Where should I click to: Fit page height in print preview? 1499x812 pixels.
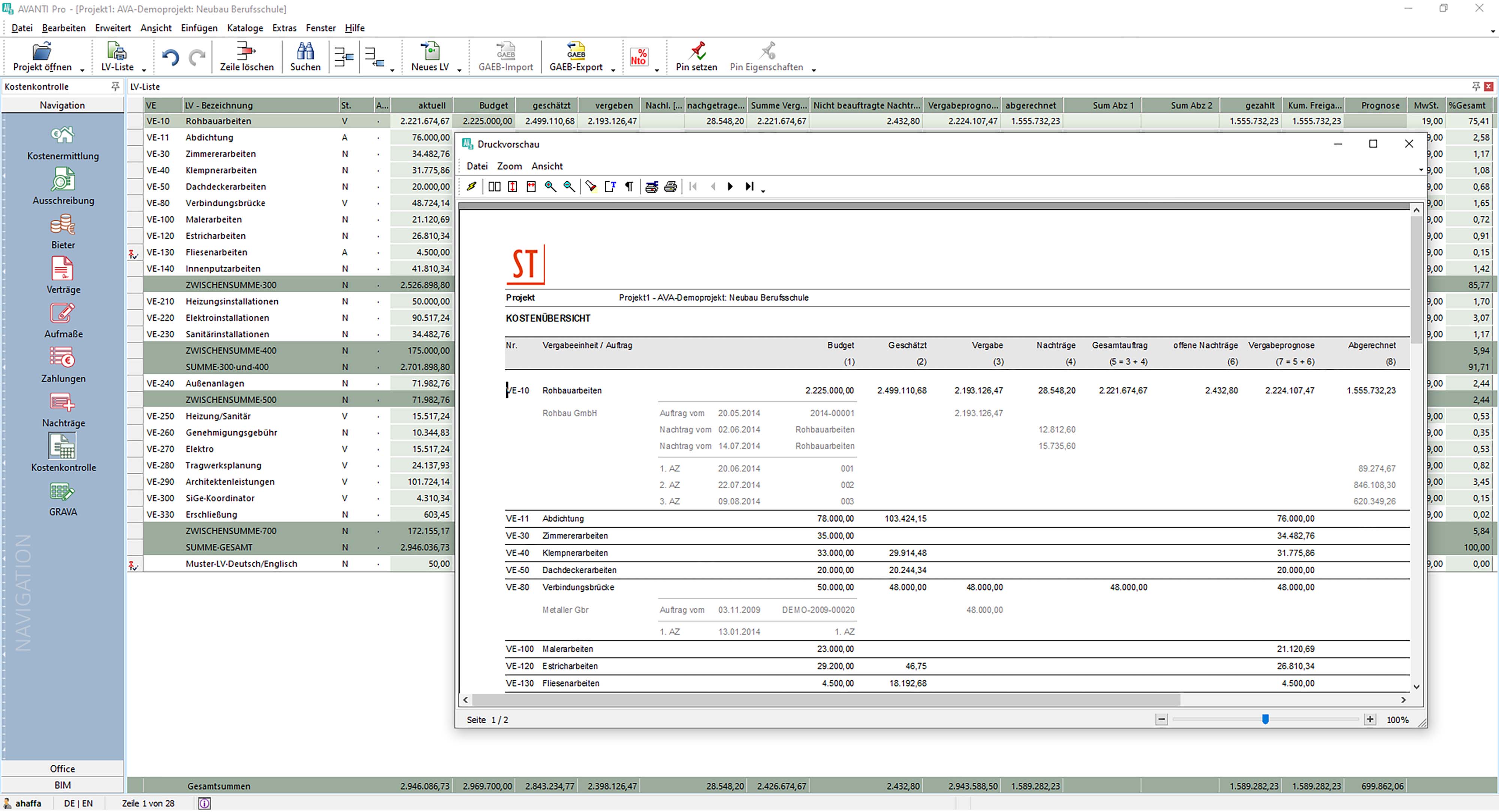click(513, 187)
